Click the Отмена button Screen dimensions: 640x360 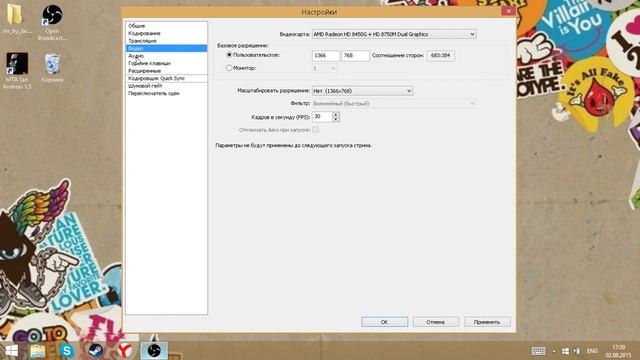[436, 322]
